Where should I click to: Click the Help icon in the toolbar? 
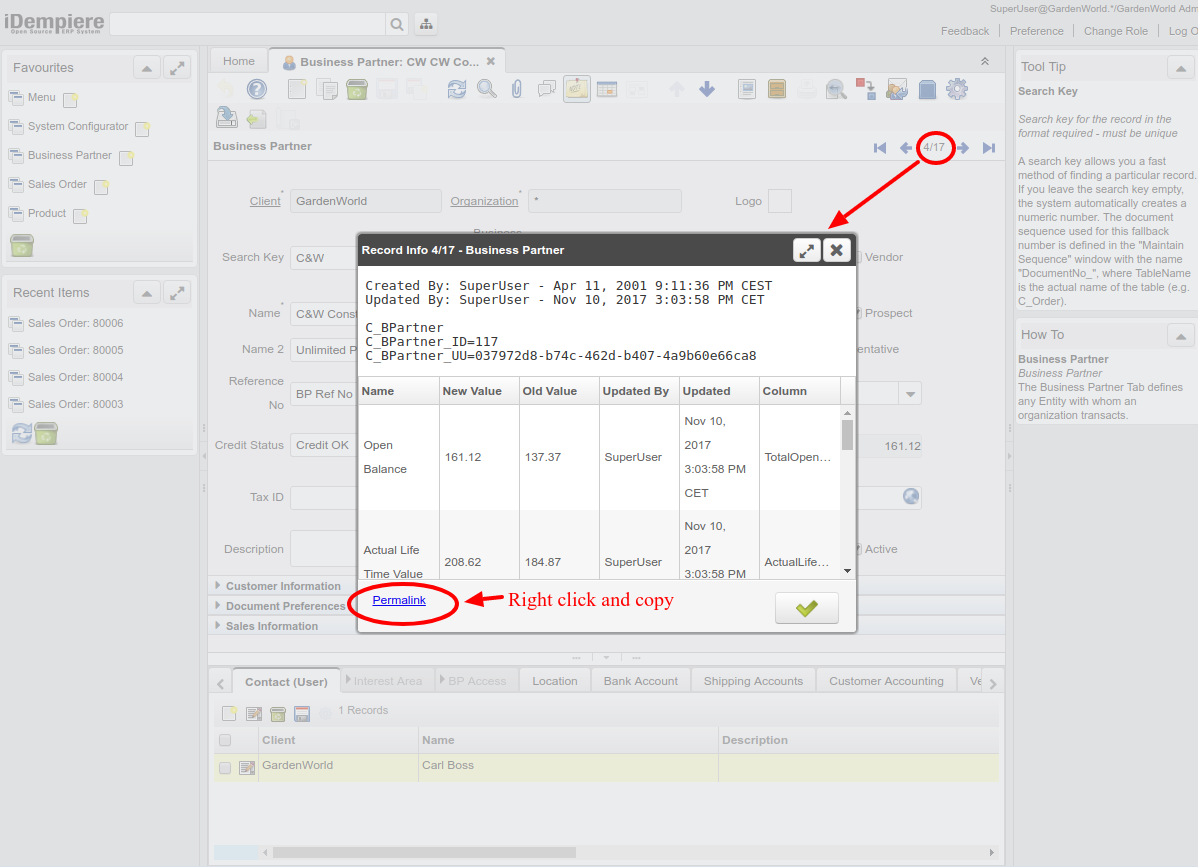257,89
